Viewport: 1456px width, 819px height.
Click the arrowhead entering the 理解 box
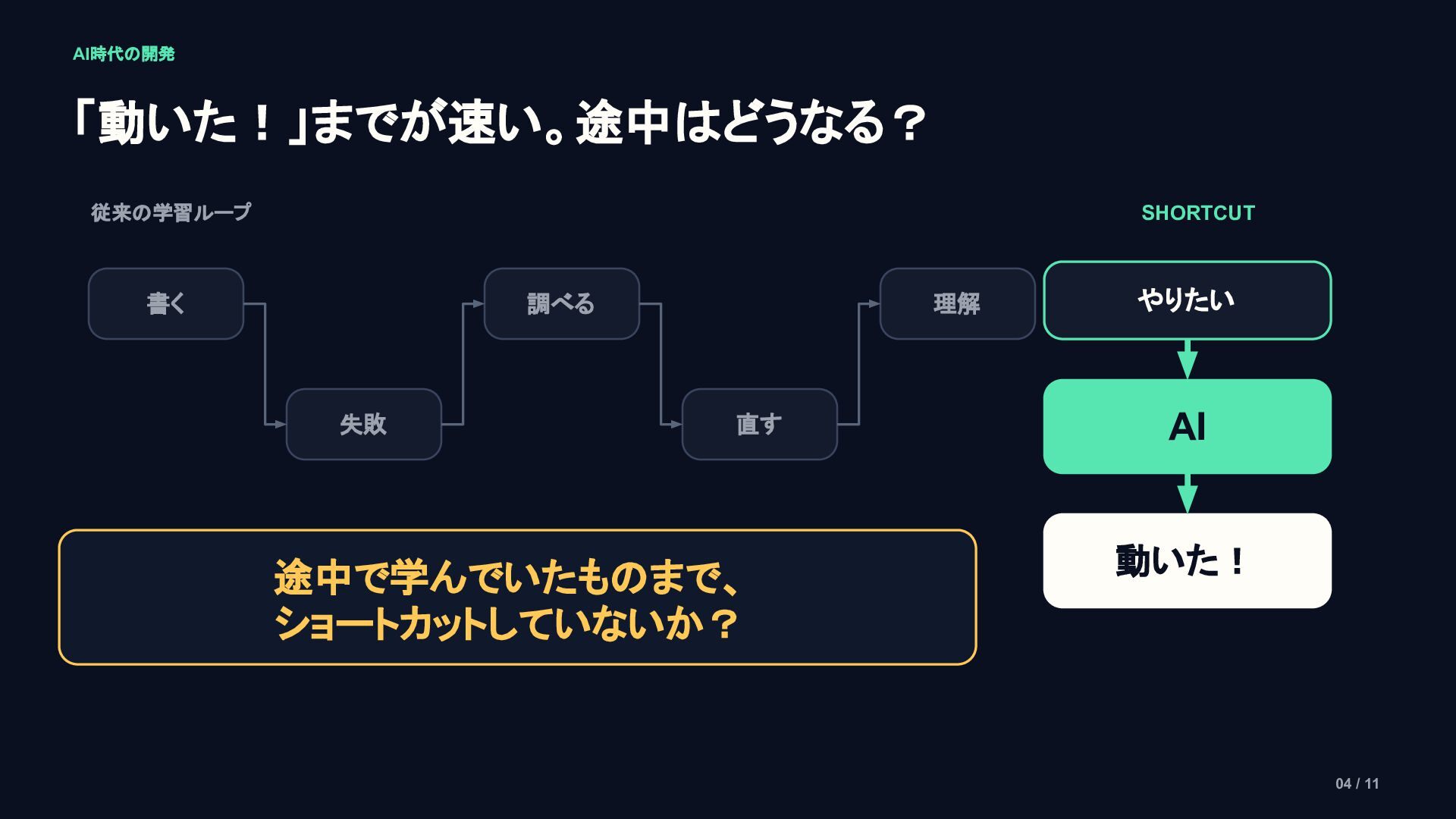tap(874, 303)
